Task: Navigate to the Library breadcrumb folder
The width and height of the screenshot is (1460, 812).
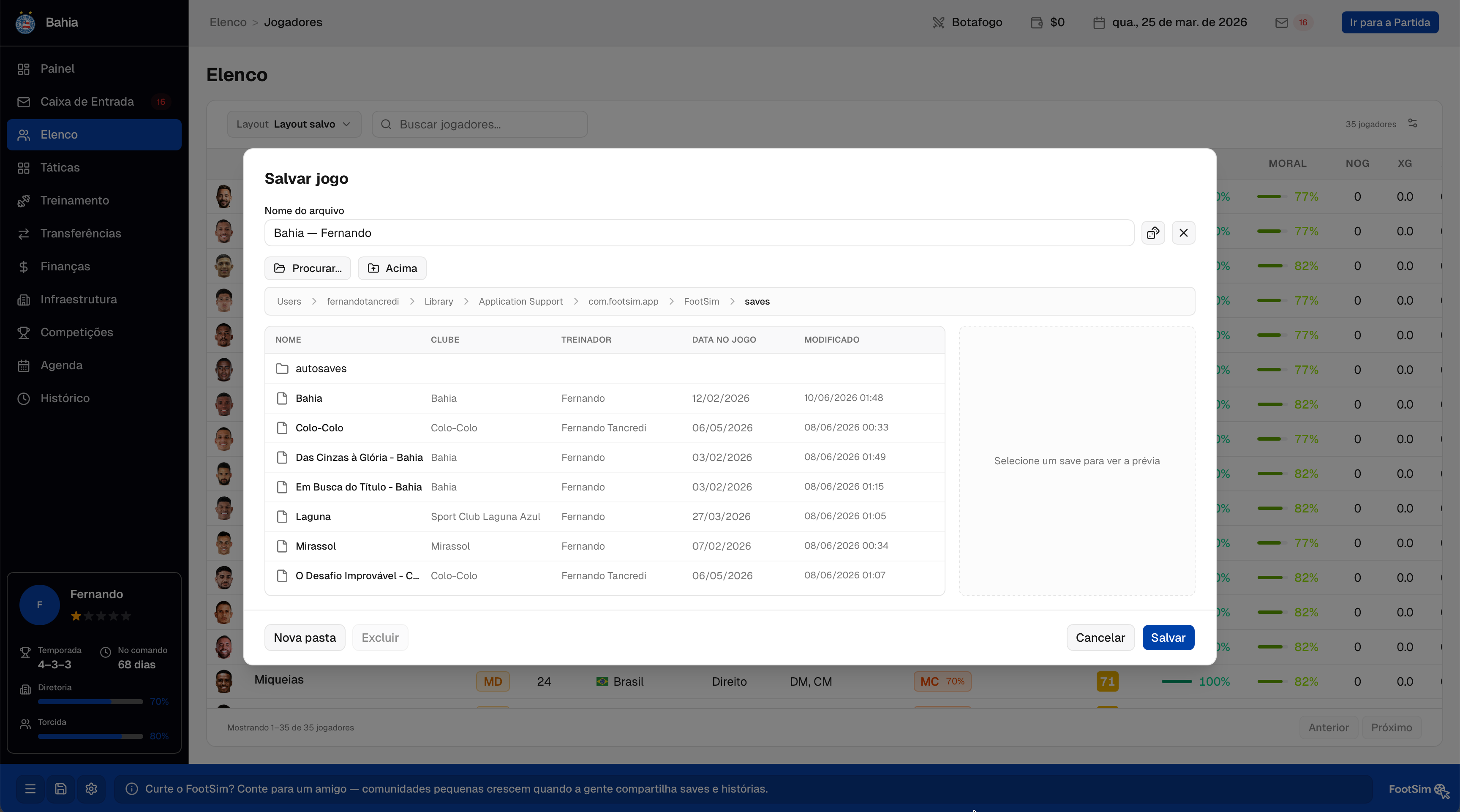Action: coord(439,302)
